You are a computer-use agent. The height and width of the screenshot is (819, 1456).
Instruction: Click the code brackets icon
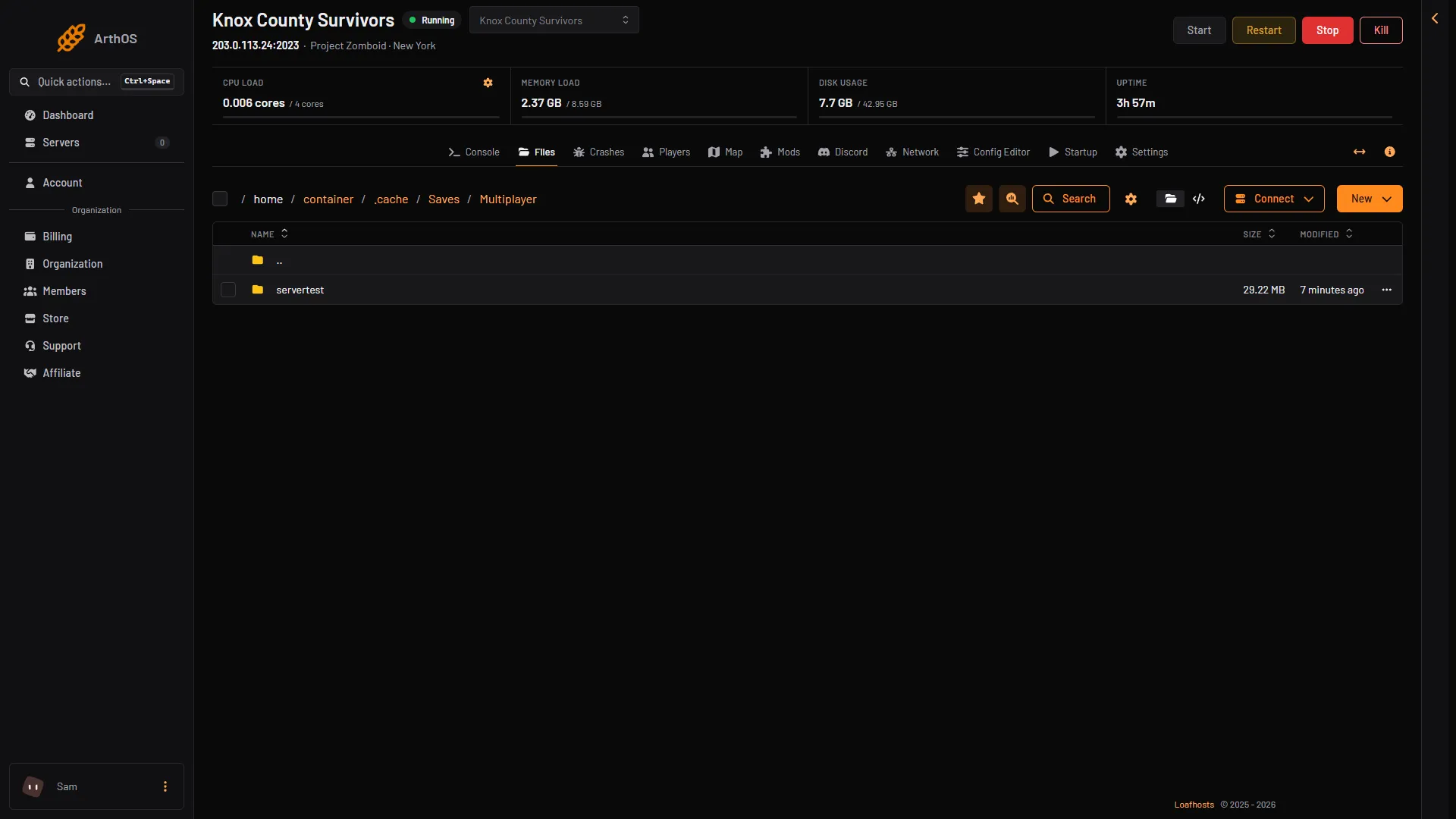tap(1199, 199)
